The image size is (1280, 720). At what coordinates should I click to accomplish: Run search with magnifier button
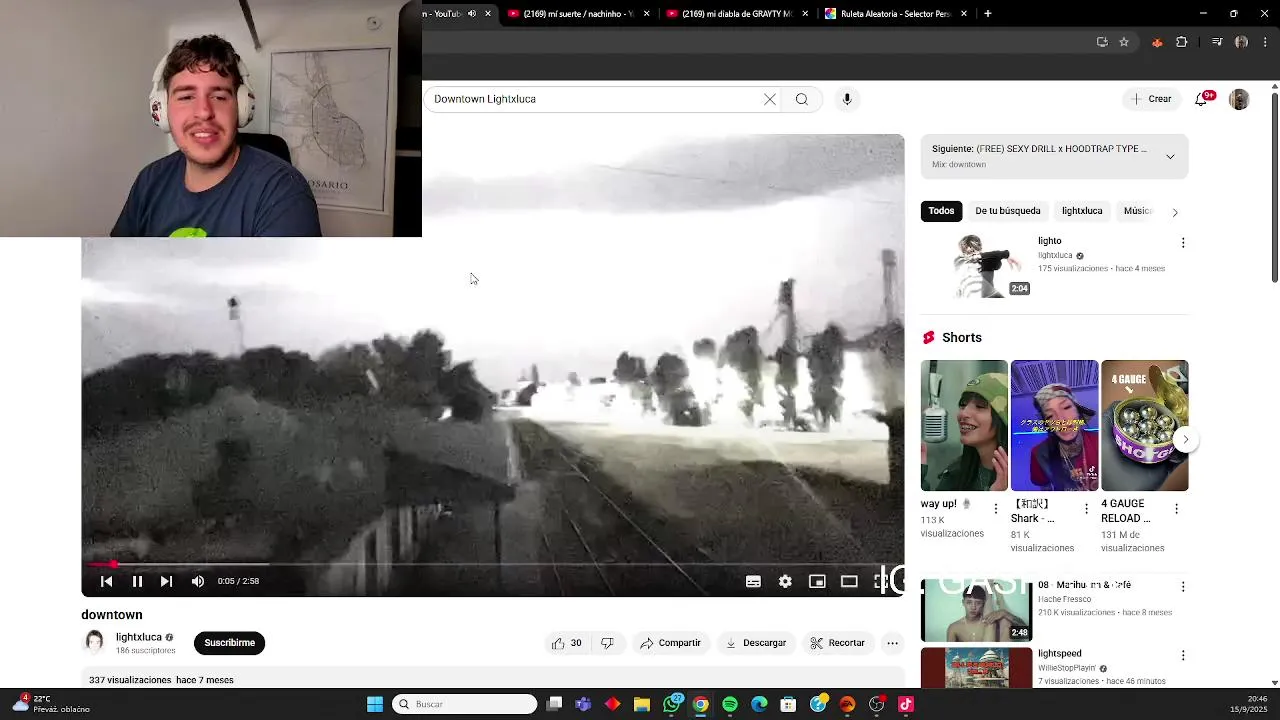coord(802,99)
